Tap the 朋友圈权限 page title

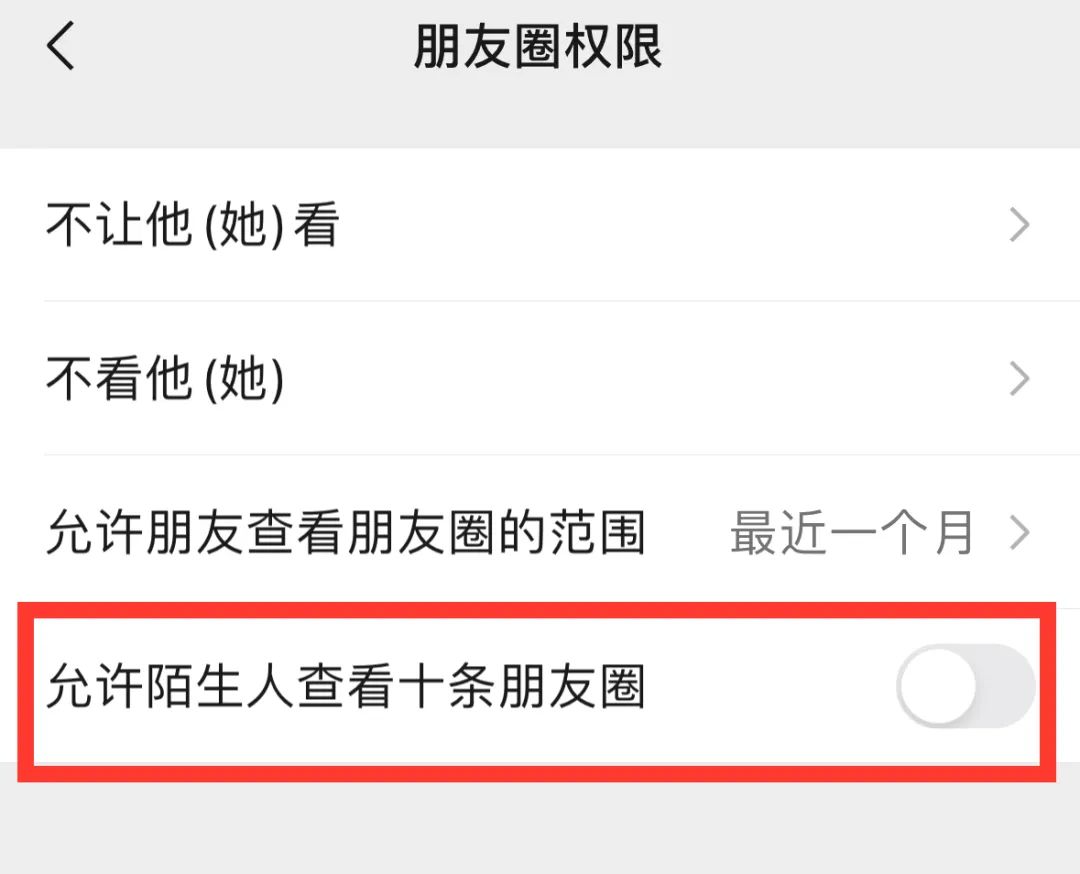538,47
